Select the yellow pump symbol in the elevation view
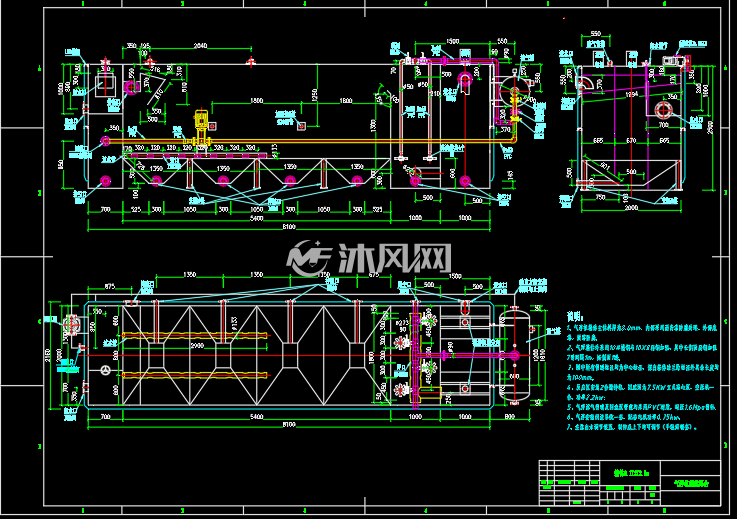 pos(201,126)
